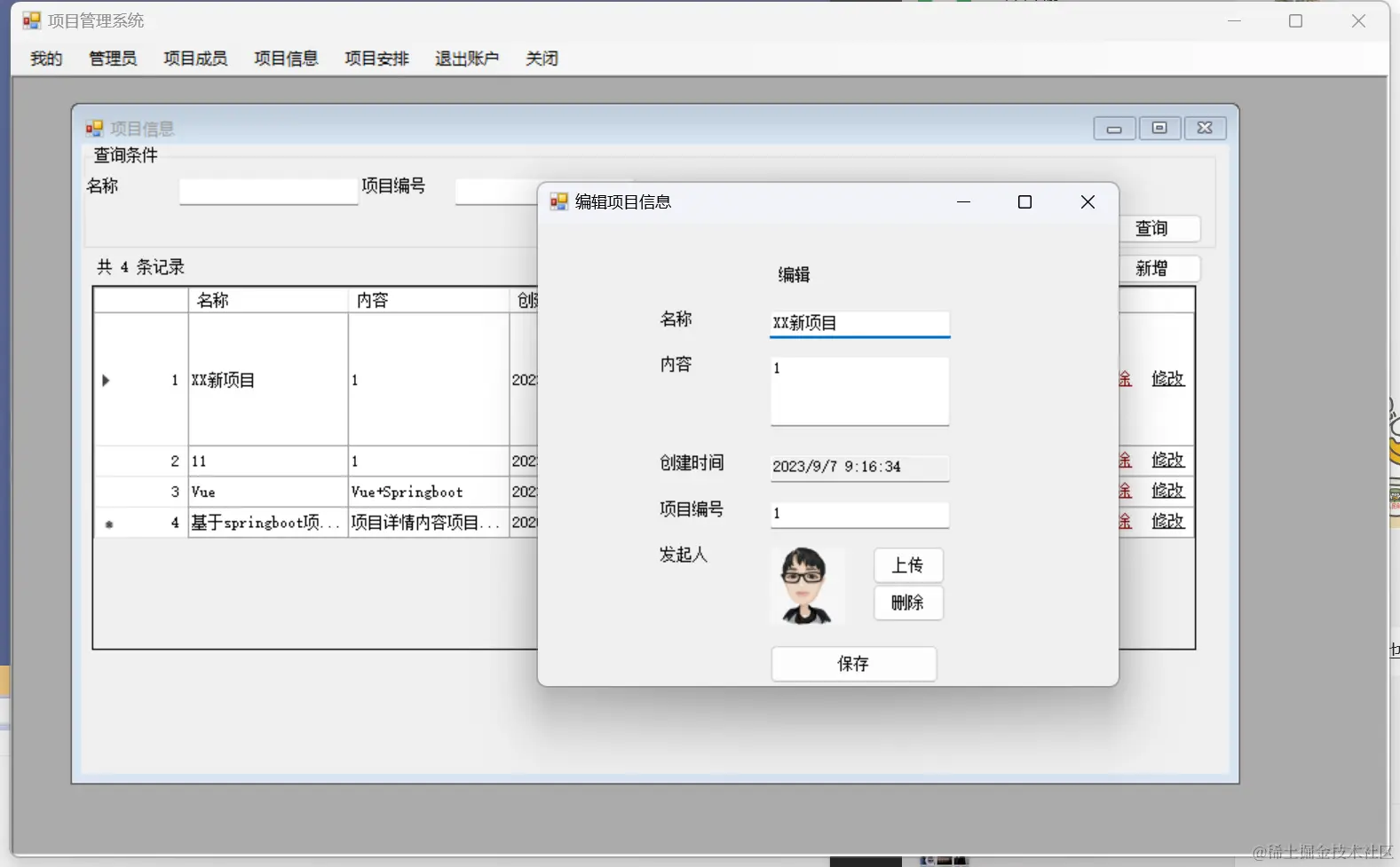Maximize the 项目管理系统 main window
1400x867 pixels.
(x=1296, y=21)
